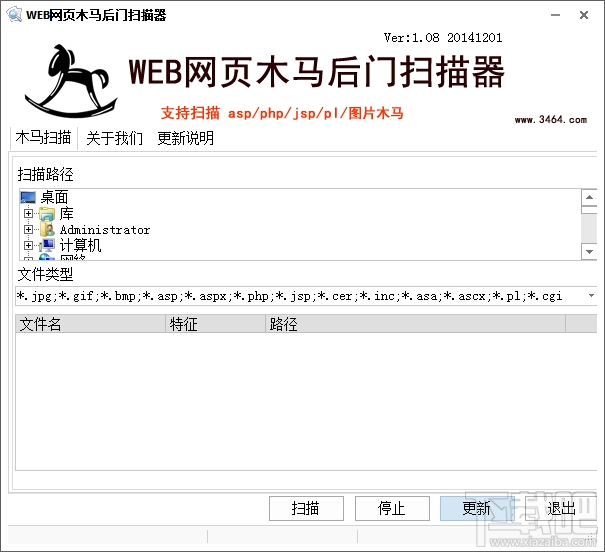Click the 停止 stop button
The height and width of the screenshot is (552, 605).
(x=392, y=508)
